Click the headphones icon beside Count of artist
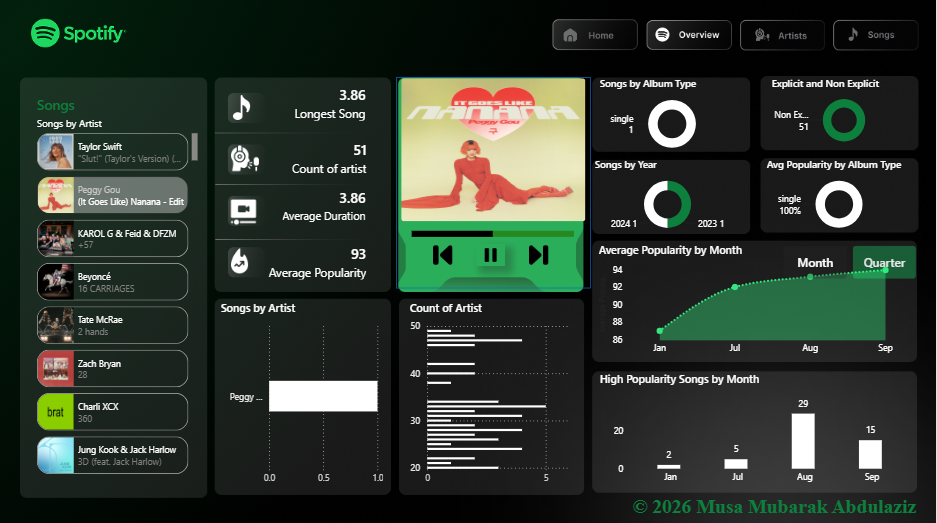The image size is (937, 523). click(x=244, y=159)
